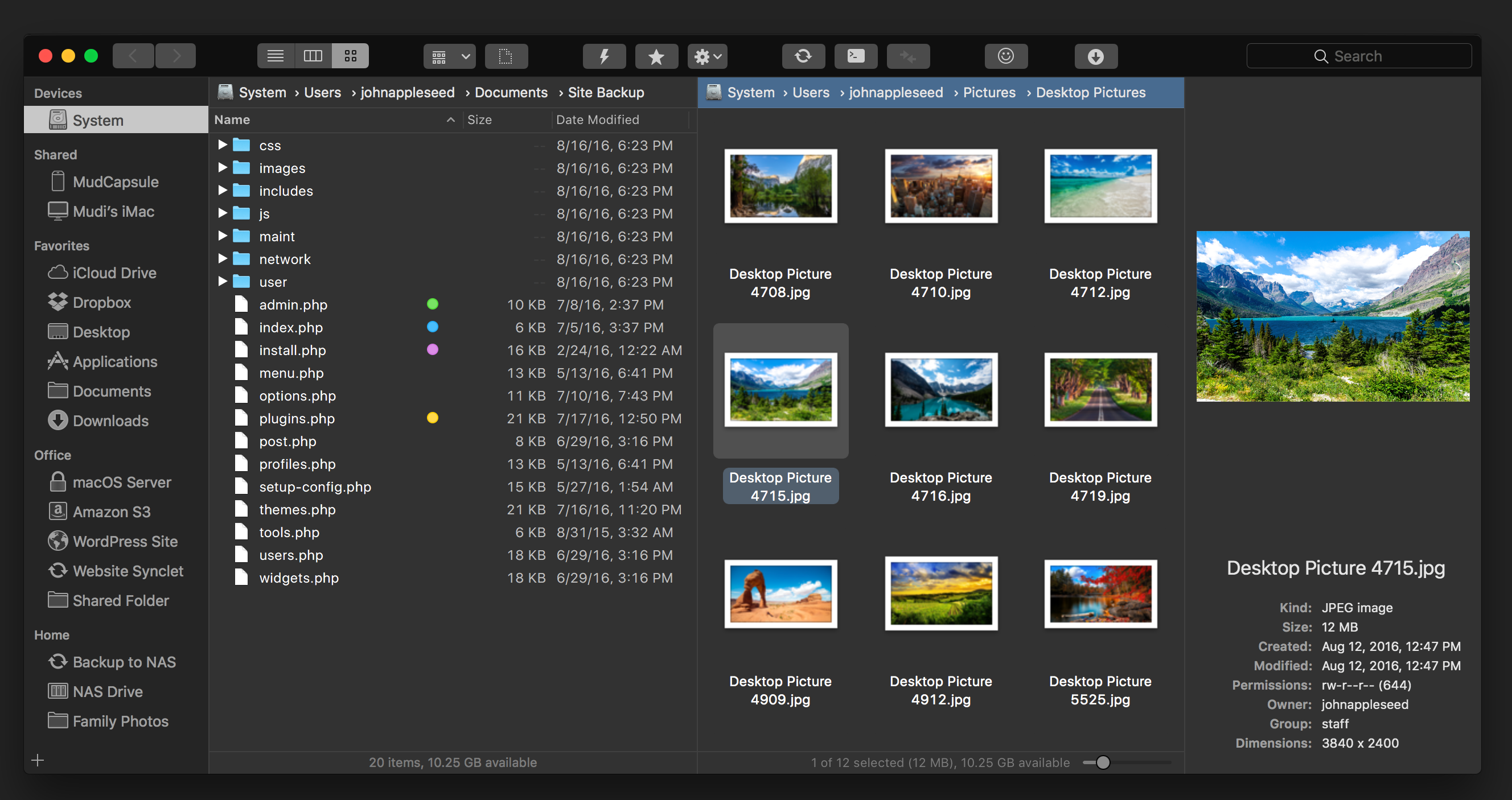Screen dimensions: 1512x800
Task: Switch to icon grid view mode
Action: pyautogui.click(x=351, y=56)
